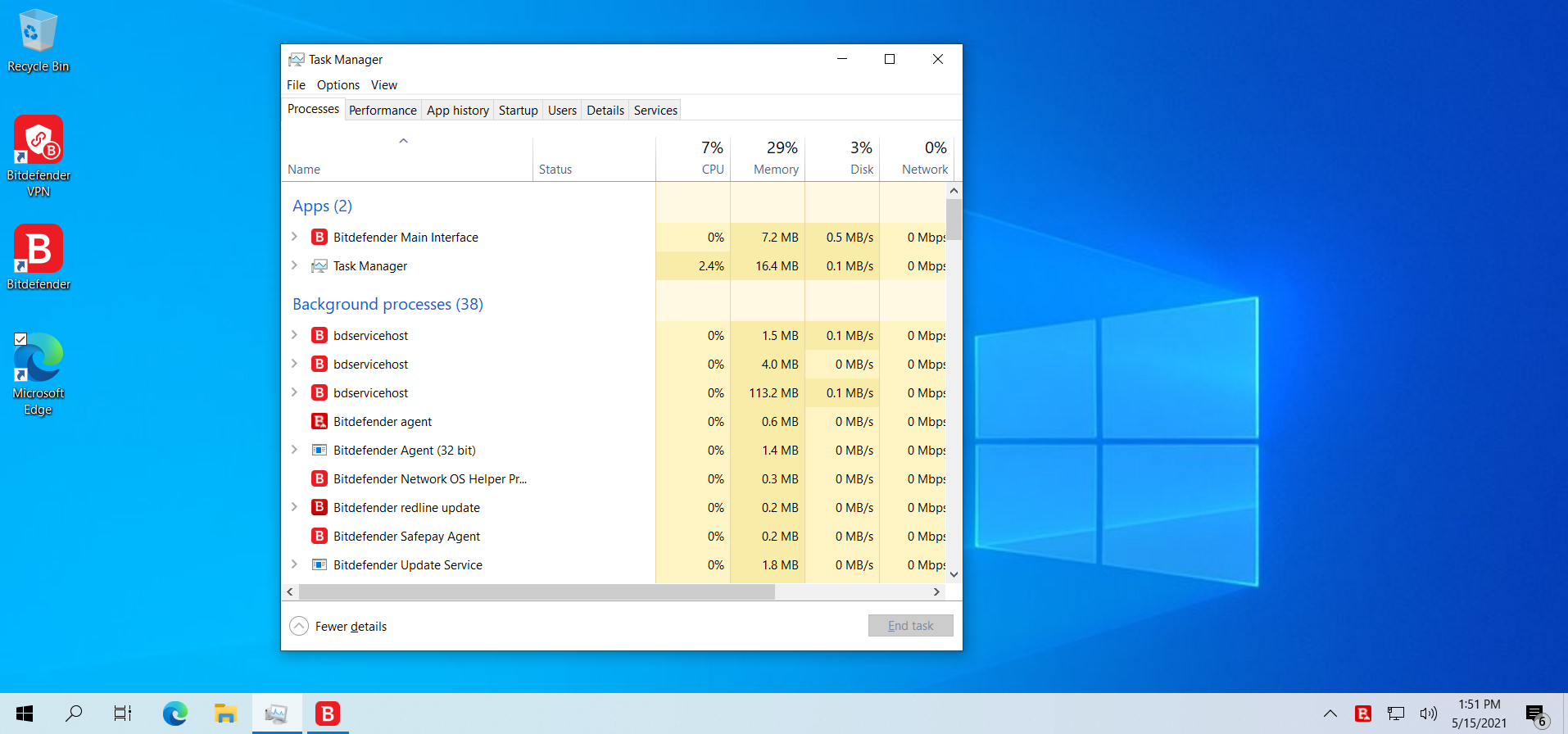Expand the Task Manager app entry
The height and width of the screenshot is (734, 1568).
295,265
